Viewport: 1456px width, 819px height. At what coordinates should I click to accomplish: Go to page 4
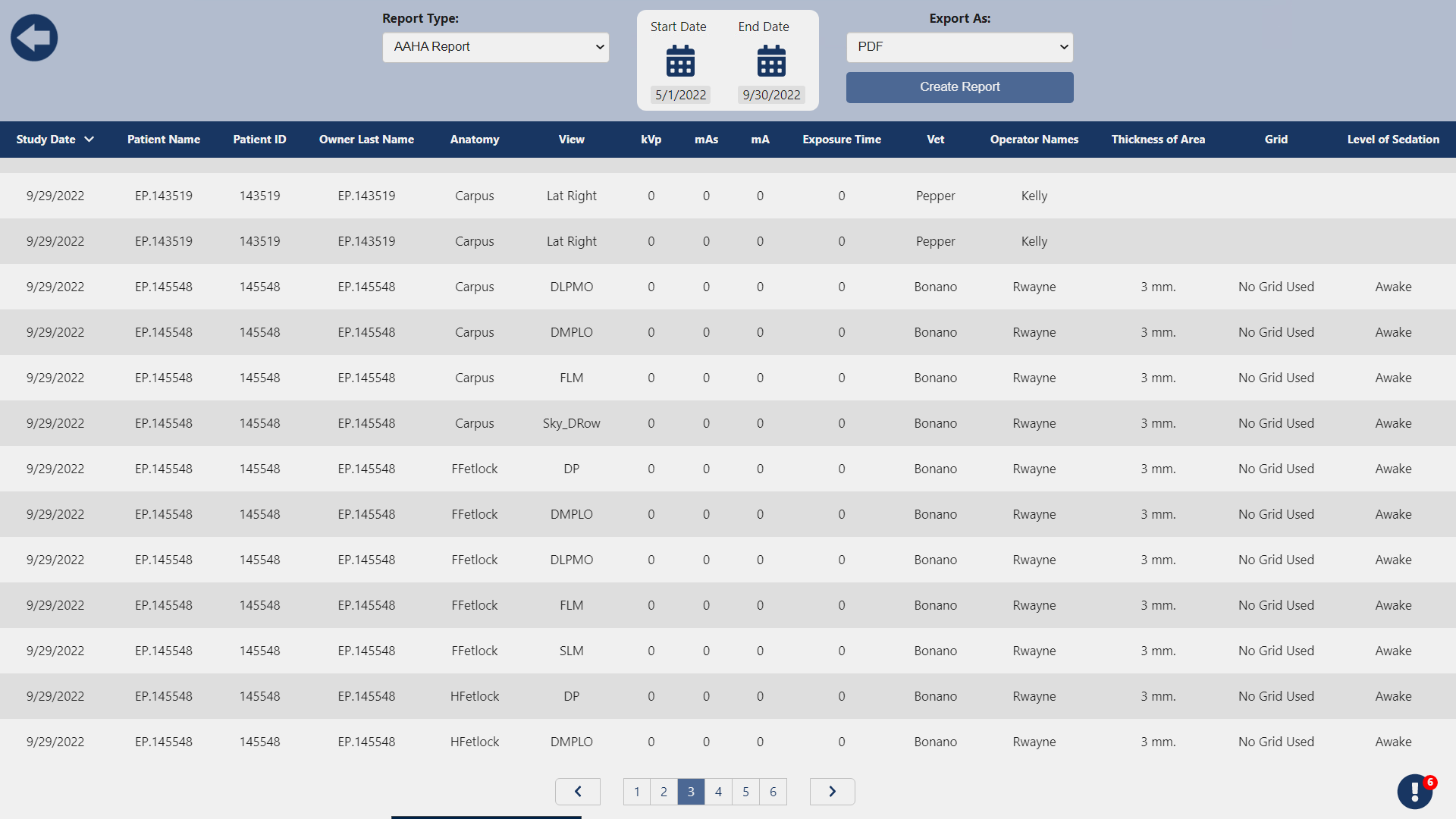click(719, 792)
